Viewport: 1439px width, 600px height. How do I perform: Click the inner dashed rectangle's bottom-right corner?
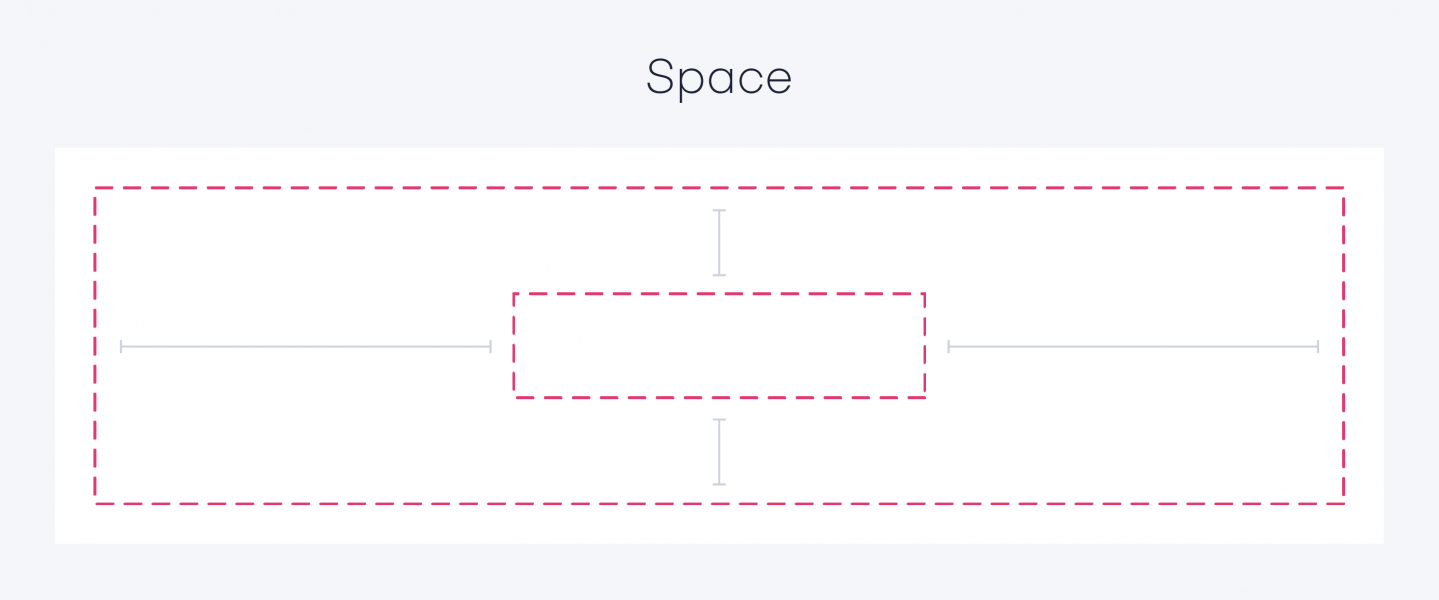click(924, 397)
